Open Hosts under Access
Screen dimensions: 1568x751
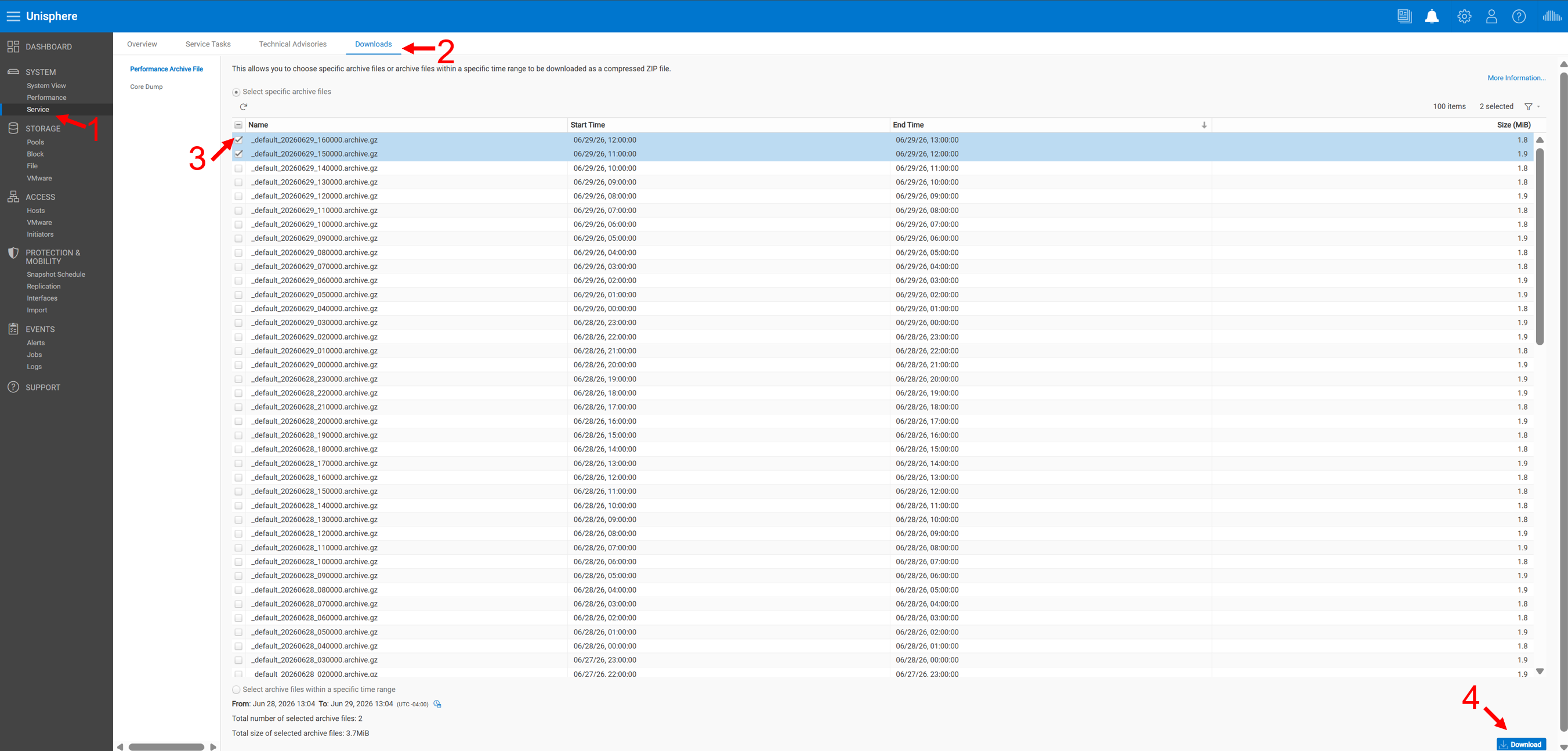(35, 211)
